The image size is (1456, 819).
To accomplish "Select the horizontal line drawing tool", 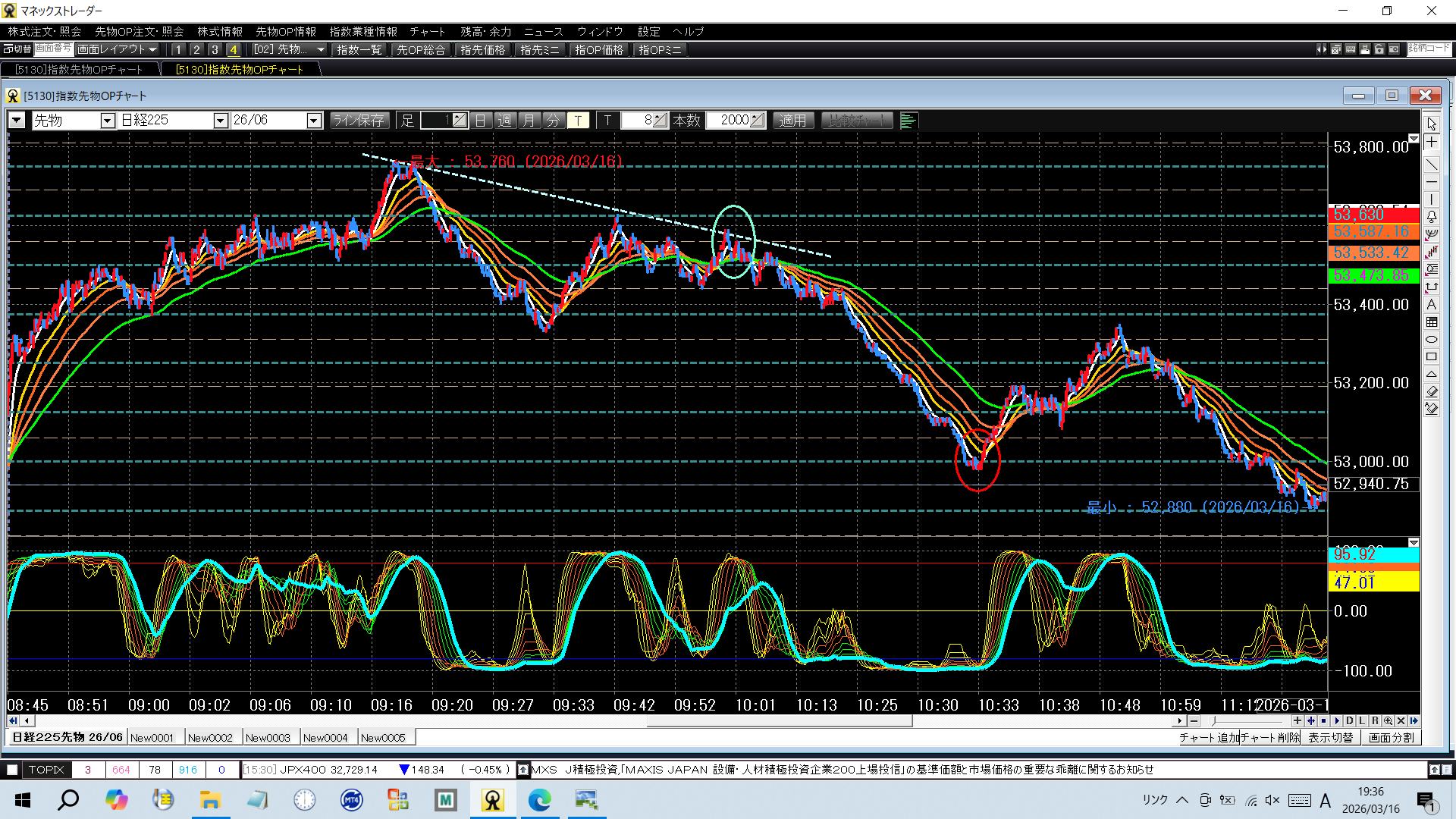I will (1431, 182).
